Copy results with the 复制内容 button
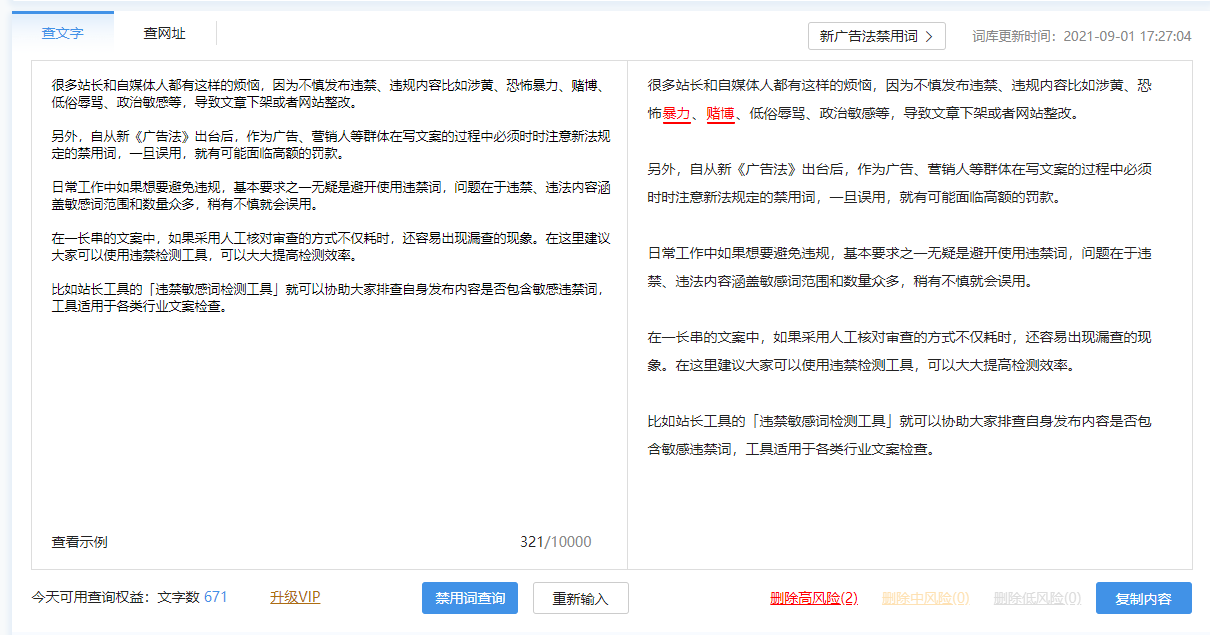This screenshot has width=1210, height=635. [x=1143, y=598]
